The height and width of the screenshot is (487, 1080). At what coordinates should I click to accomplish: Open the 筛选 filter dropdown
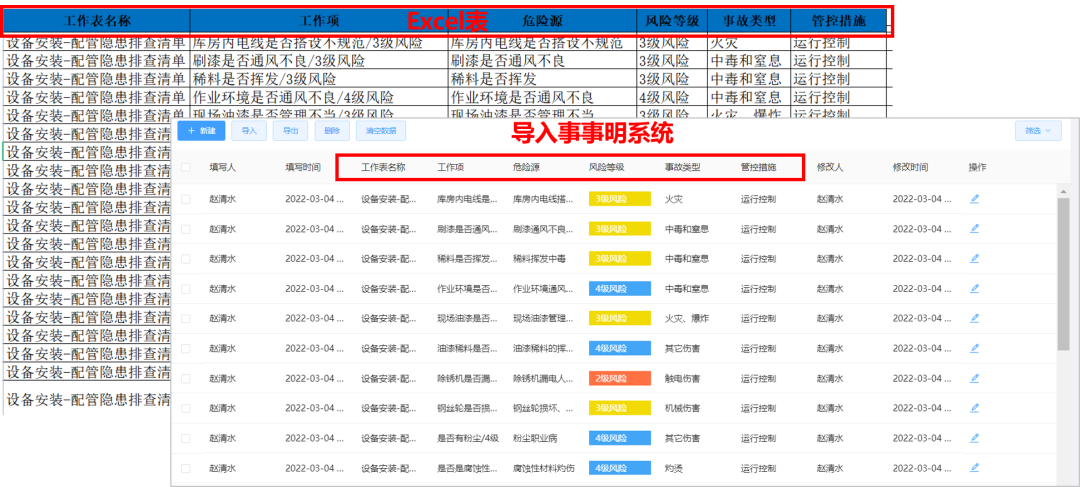click(1036, 131)
